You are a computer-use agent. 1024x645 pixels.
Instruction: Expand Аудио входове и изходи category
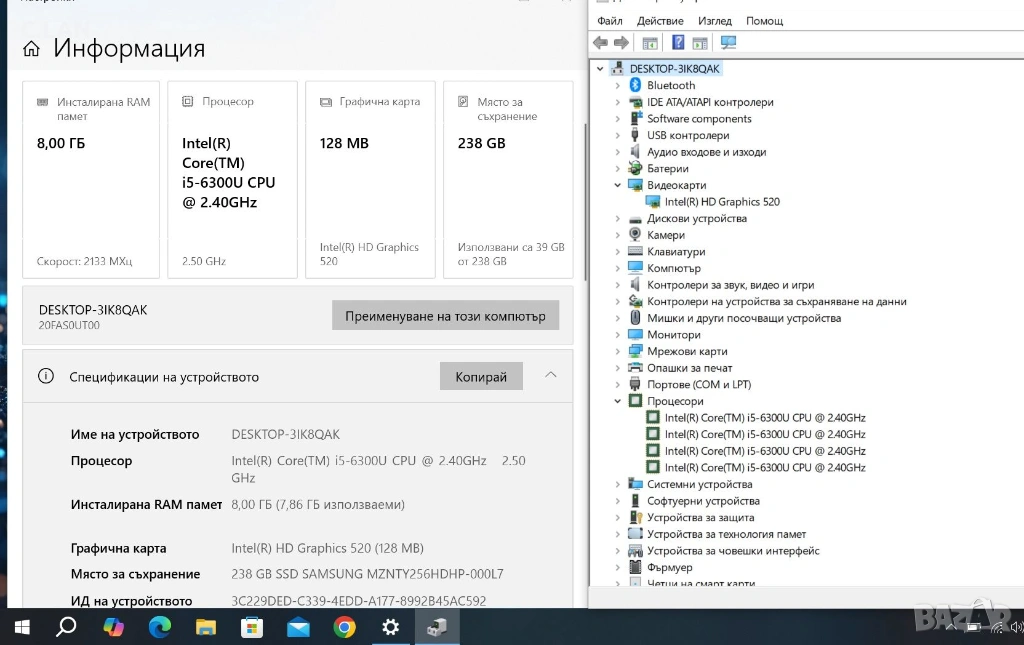617,152
